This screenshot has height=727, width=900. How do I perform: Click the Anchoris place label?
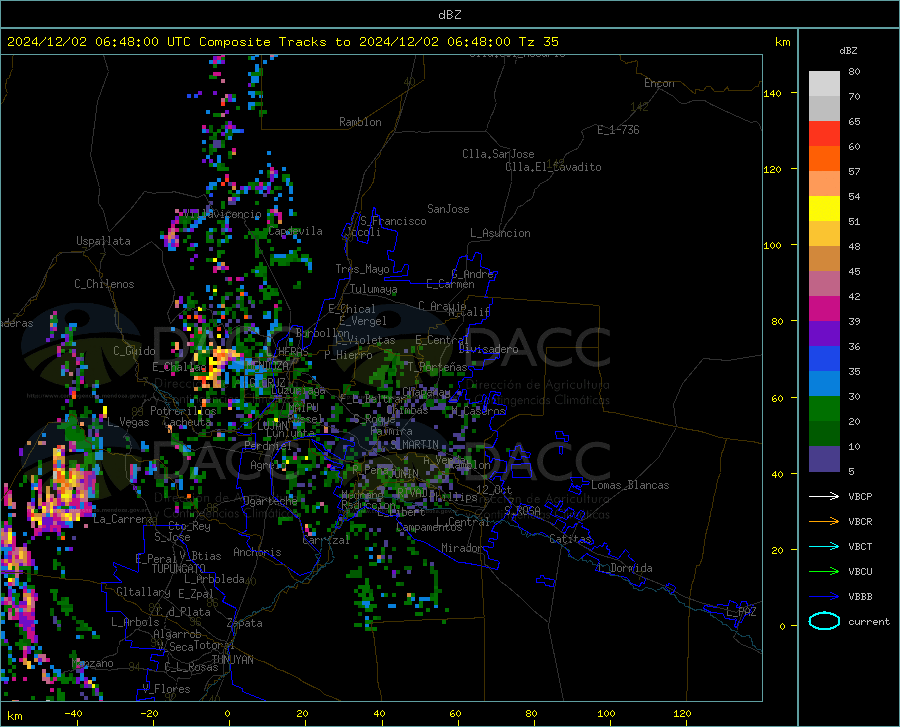point(257,552)
